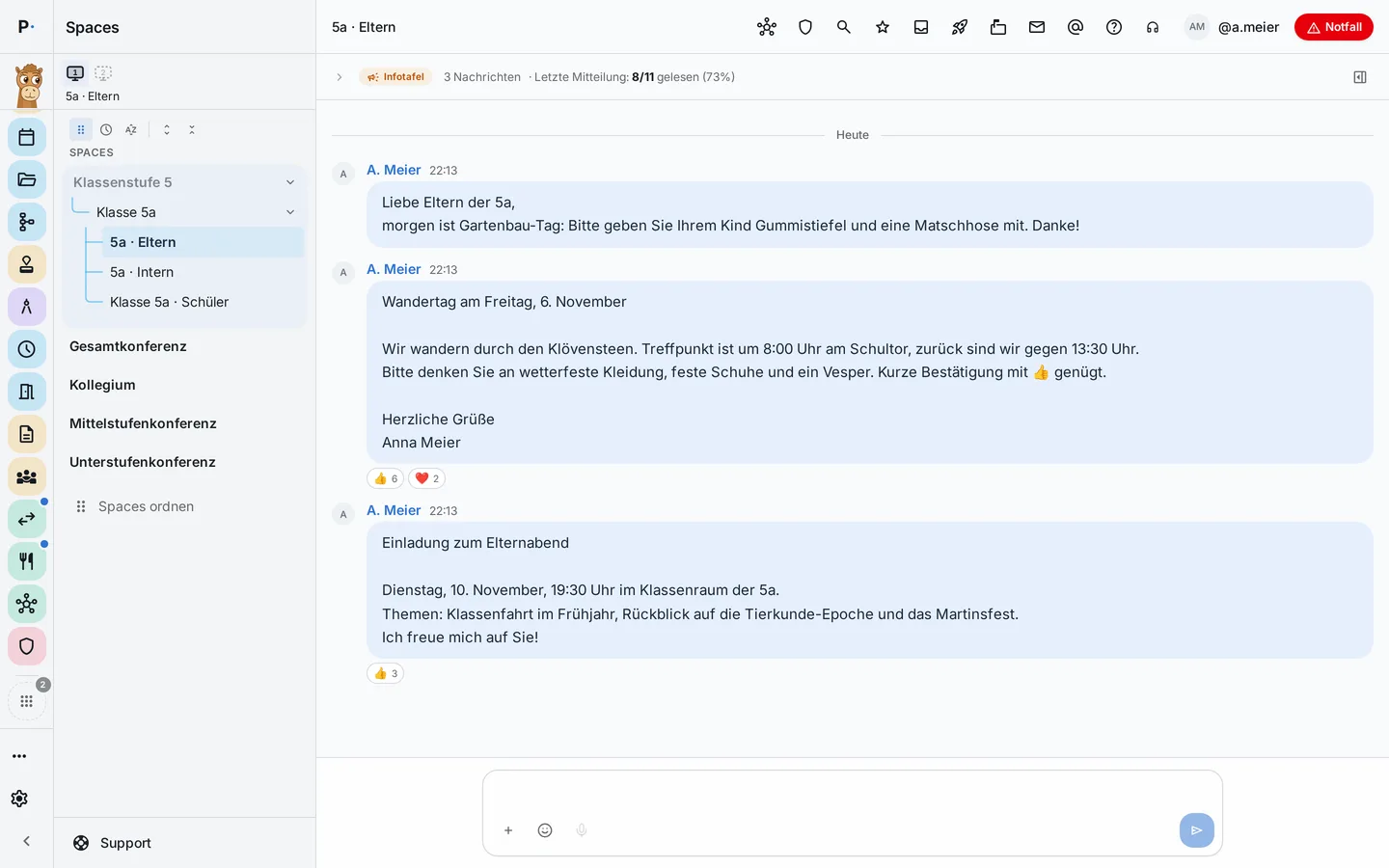The height and width of the screenshot is (868, 1389).
Task: Open the inbox tray icon in top bar
Action: (x=921, y=27)
